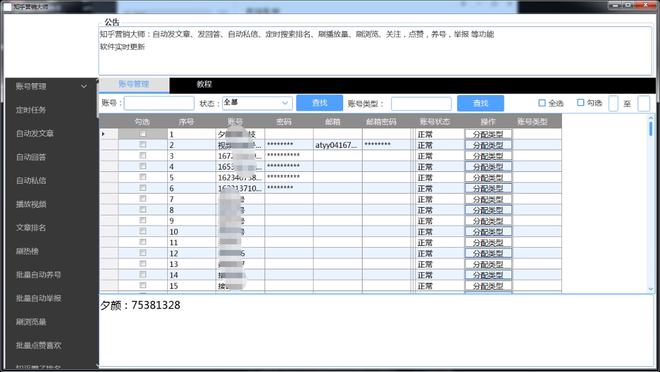
Task: Click 分配类型 button in row 8
Action: click(488, 210)
